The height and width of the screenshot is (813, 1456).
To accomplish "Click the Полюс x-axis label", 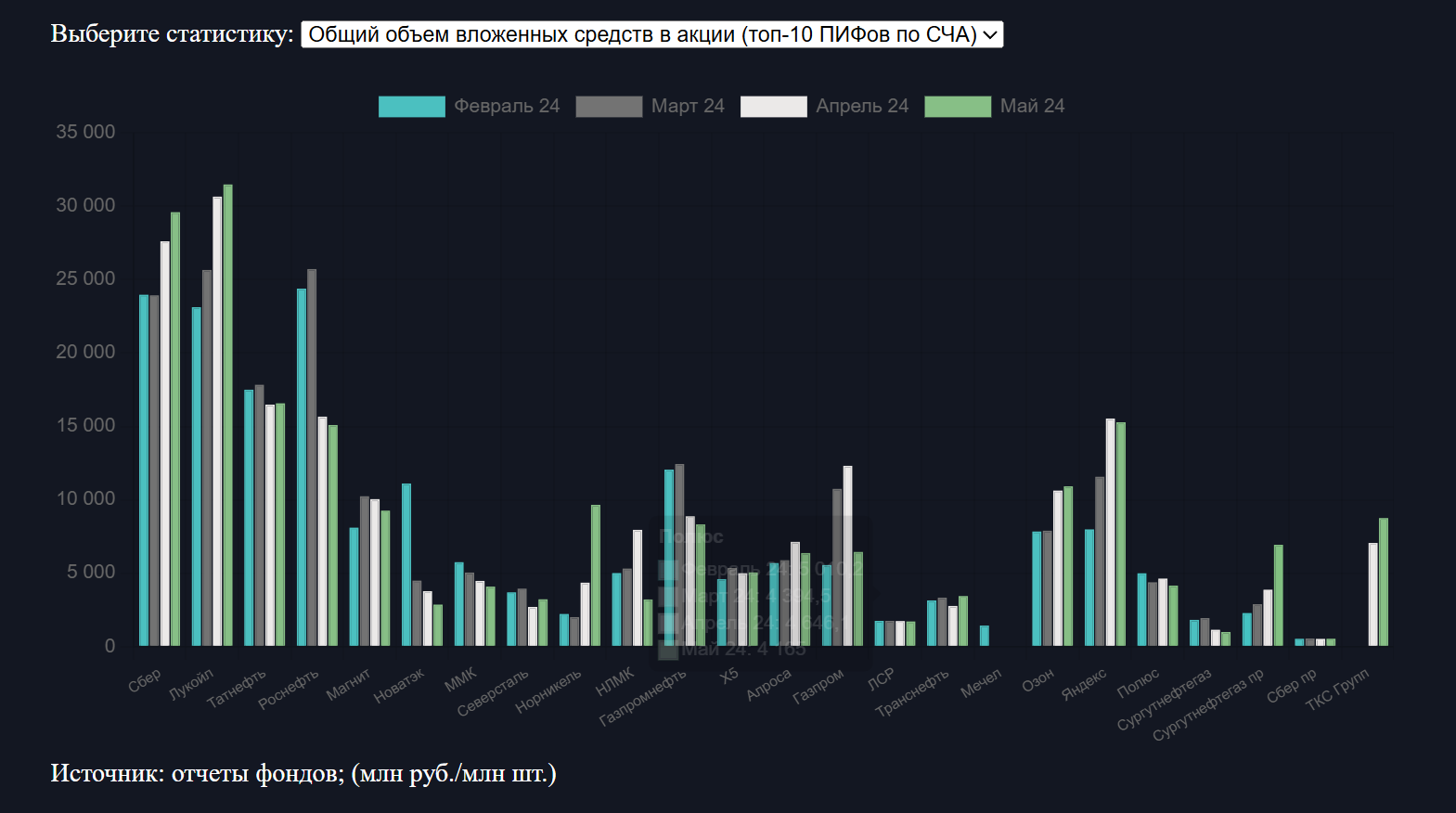I will (x=1138, y=683).
